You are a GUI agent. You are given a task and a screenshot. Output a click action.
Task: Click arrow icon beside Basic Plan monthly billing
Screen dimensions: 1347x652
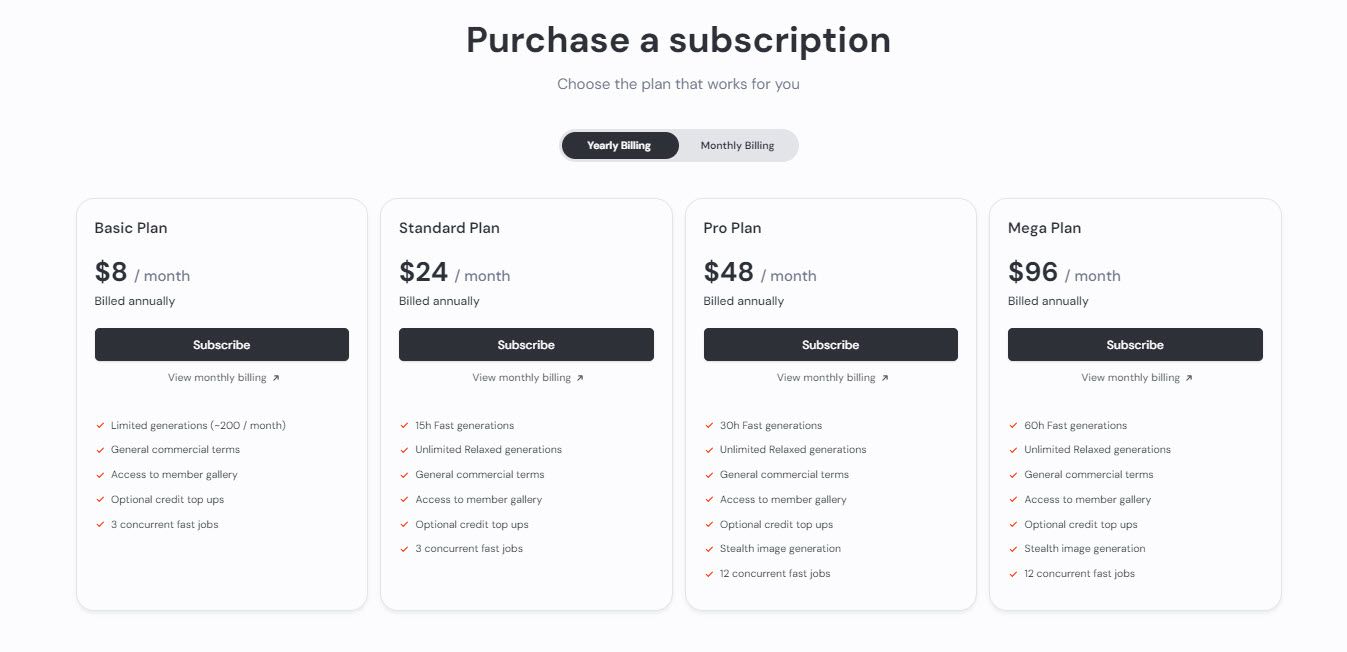coord(276,378)
